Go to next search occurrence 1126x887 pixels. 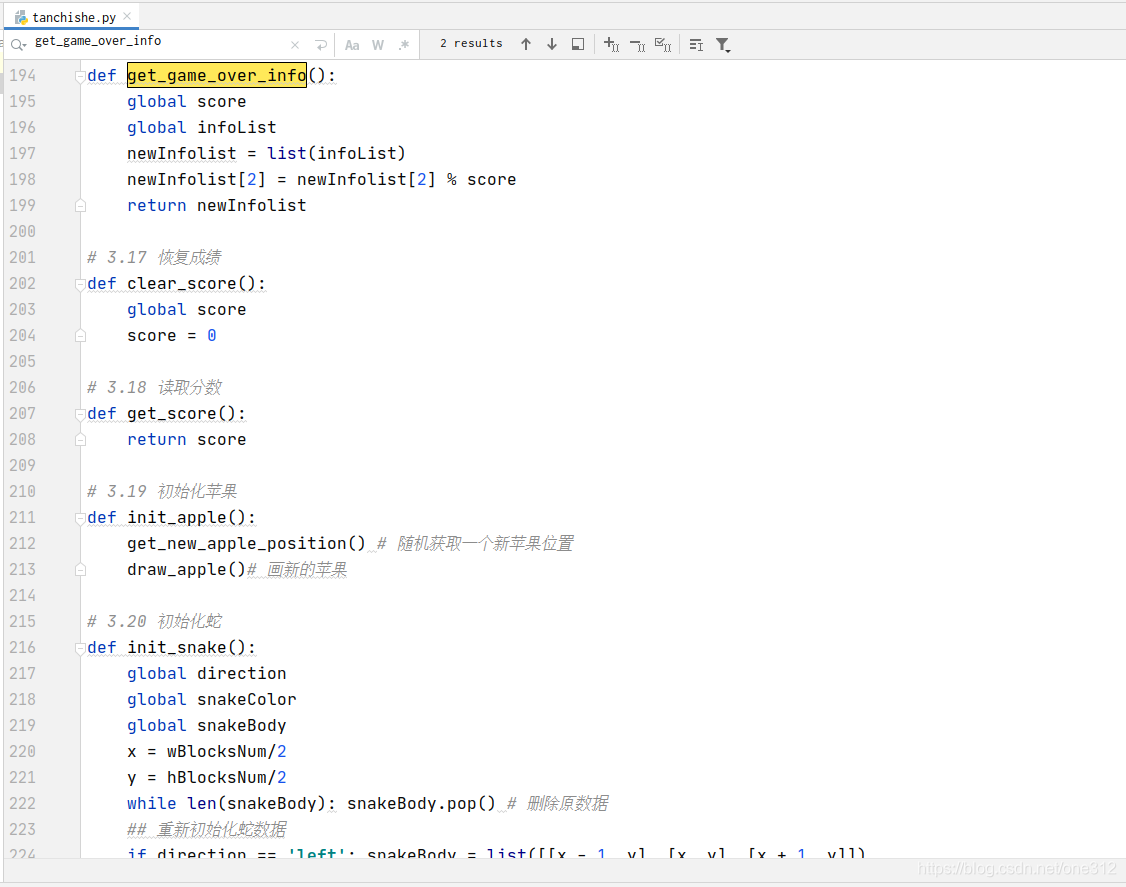(552, 45)
